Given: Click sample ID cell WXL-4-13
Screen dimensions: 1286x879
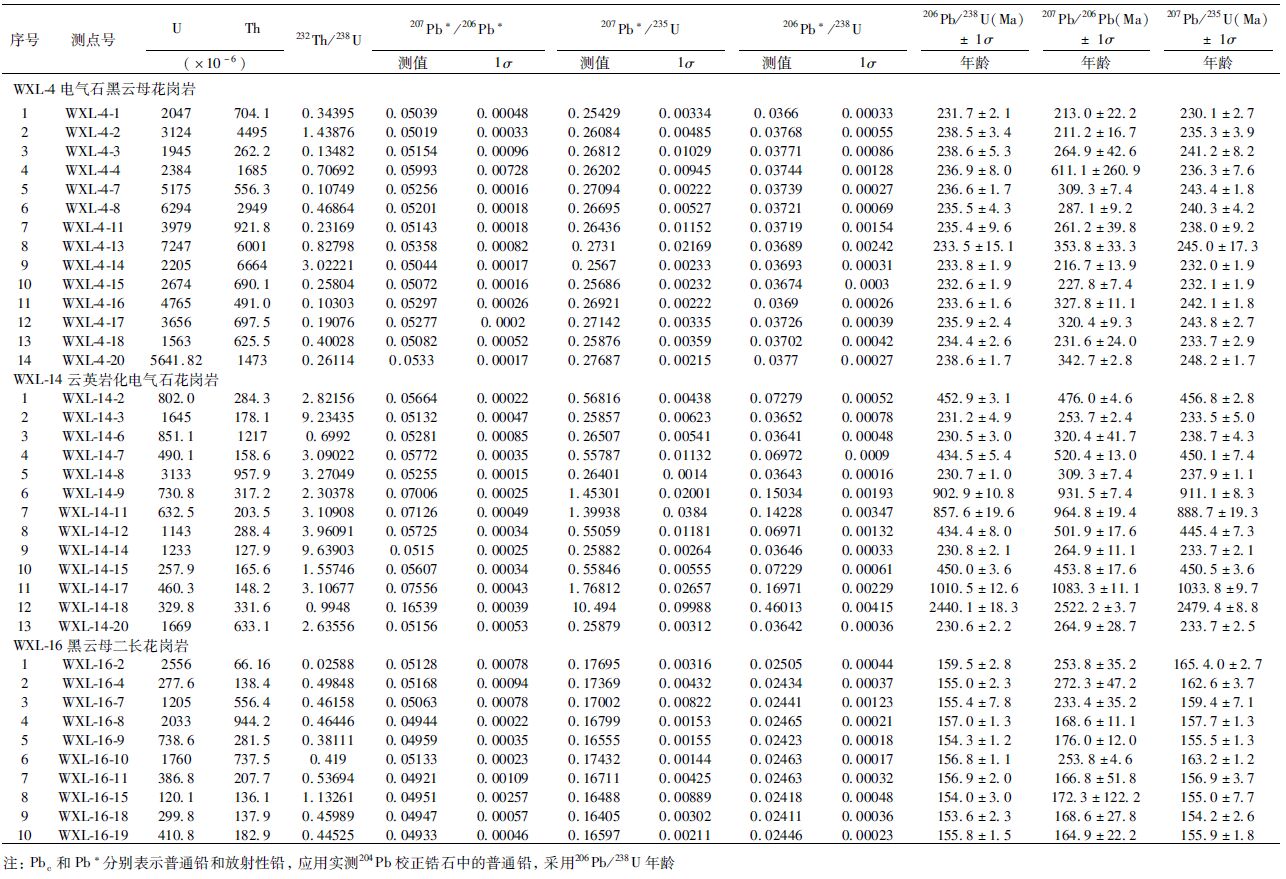Looking at the screenshot, I should coord(93,246).
